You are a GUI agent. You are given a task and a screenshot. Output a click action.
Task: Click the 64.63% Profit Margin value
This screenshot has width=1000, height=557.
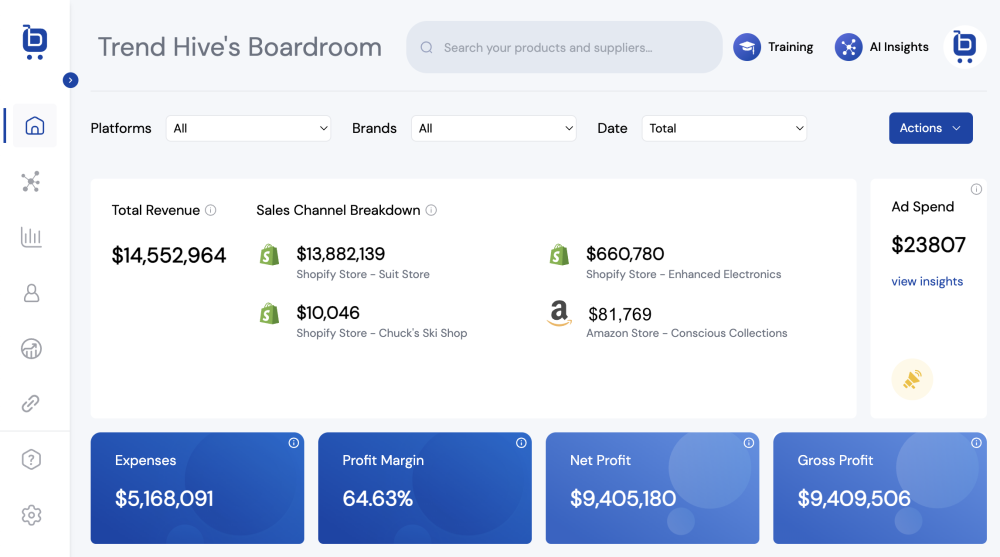tap(378, 498)
